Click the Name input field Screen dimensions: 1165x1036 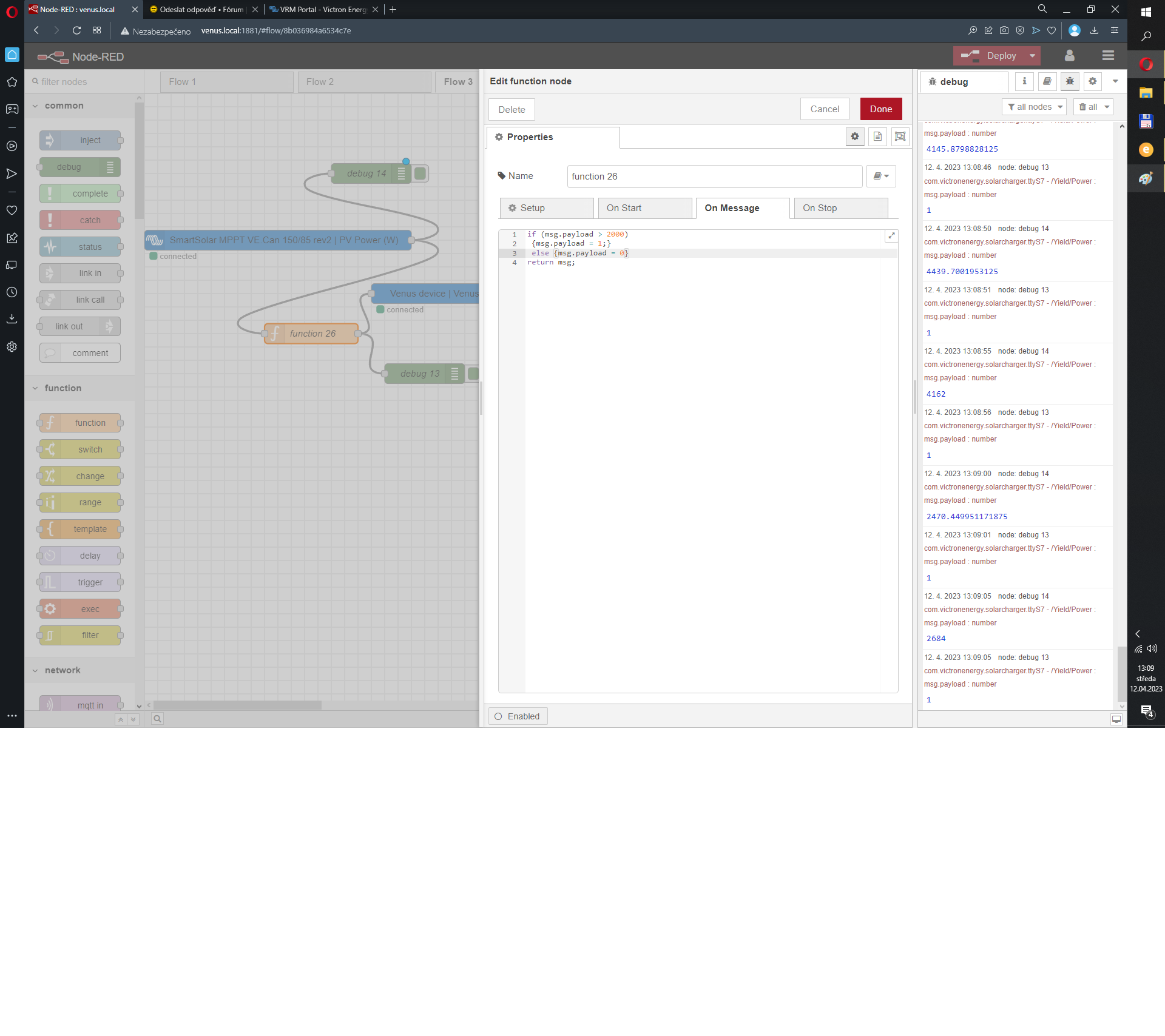(x=714, y=177)
